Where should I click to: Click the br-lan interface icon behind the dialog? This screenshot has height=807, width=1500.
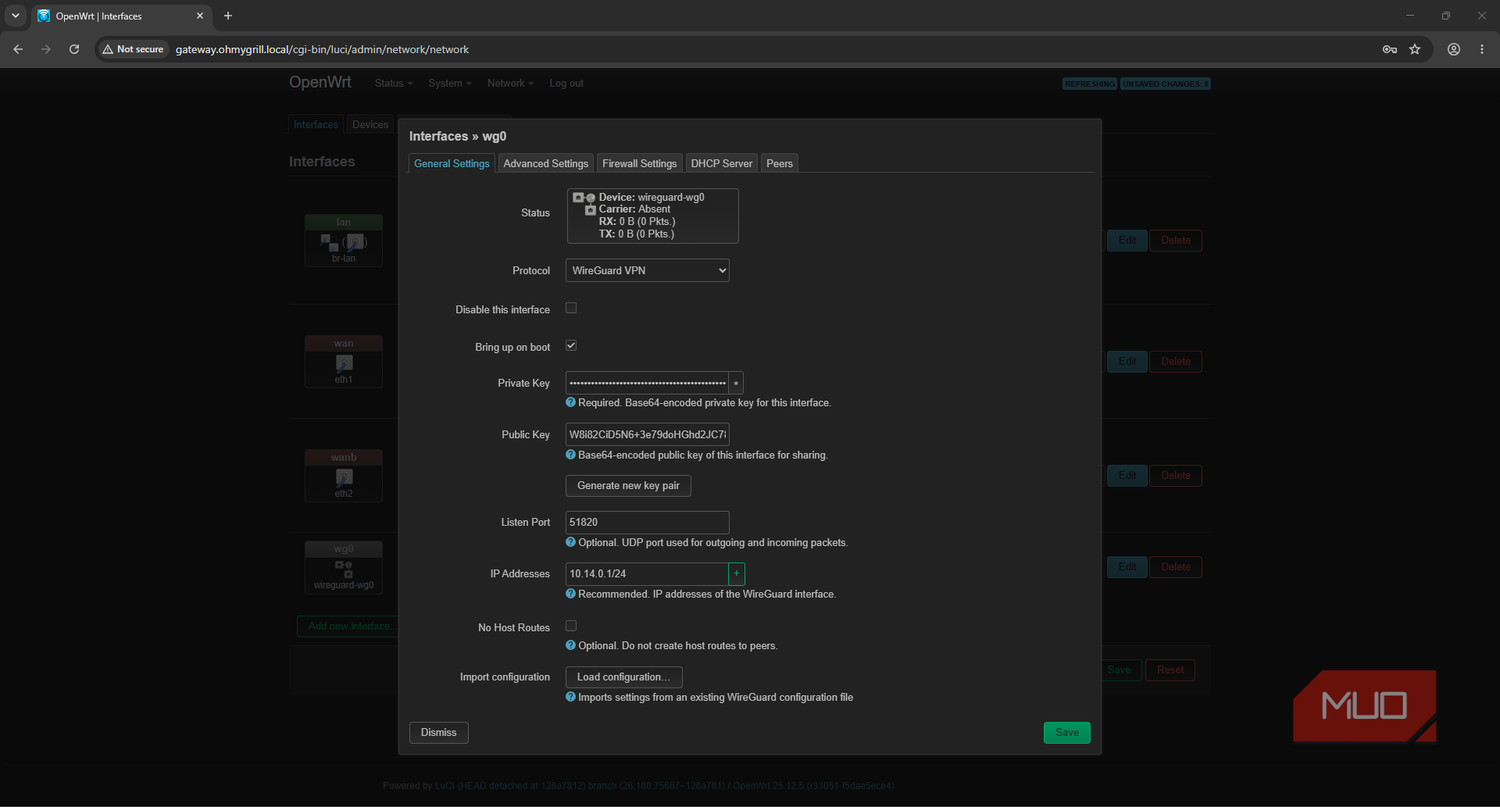[343, 242]
